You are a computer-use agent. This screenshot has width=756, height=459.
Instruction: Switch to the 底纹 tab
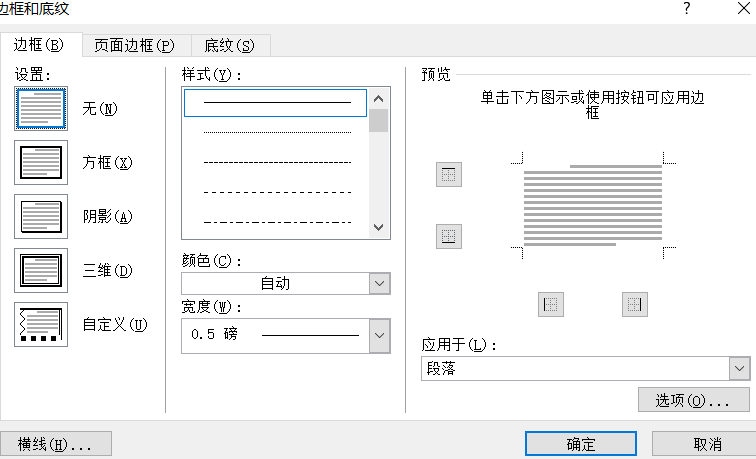230,45
